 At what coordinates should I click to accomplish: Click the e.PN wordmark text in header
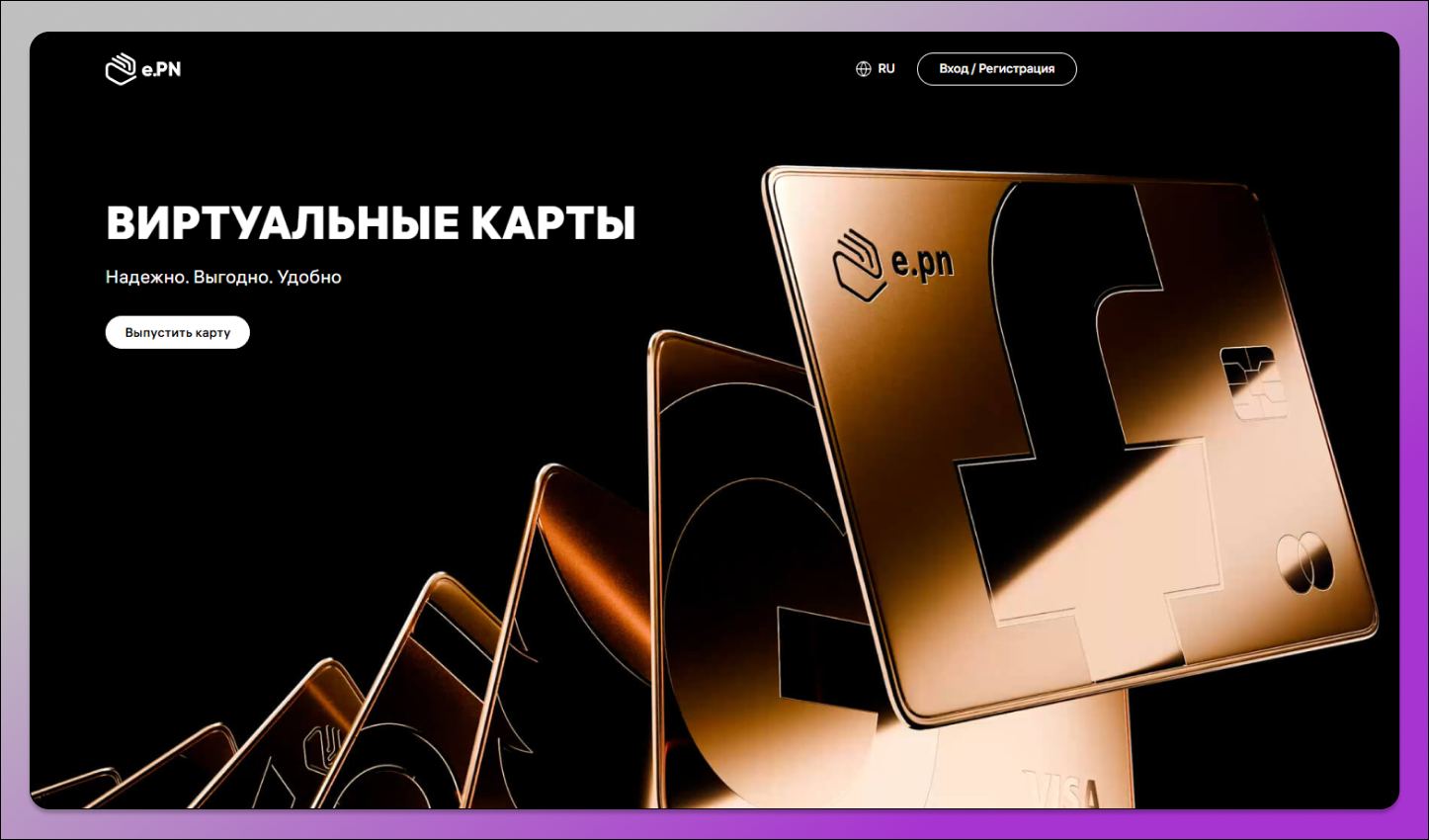161,69
